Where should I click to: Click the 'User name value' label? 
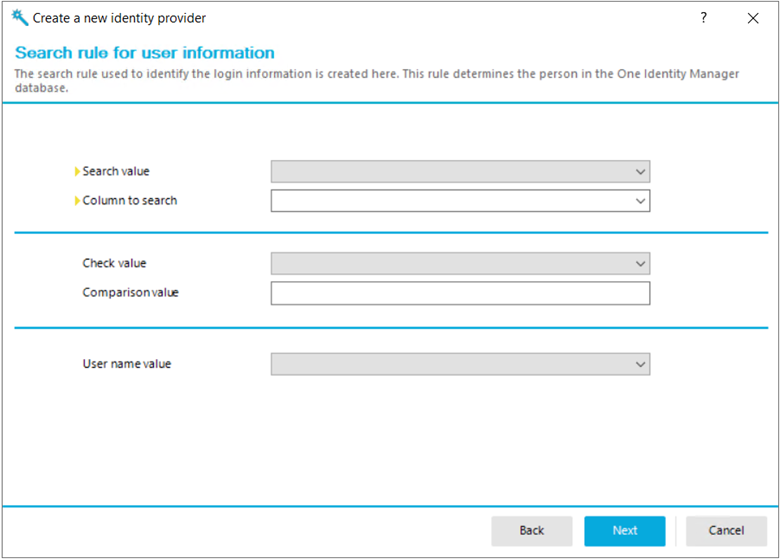(126, 364)
